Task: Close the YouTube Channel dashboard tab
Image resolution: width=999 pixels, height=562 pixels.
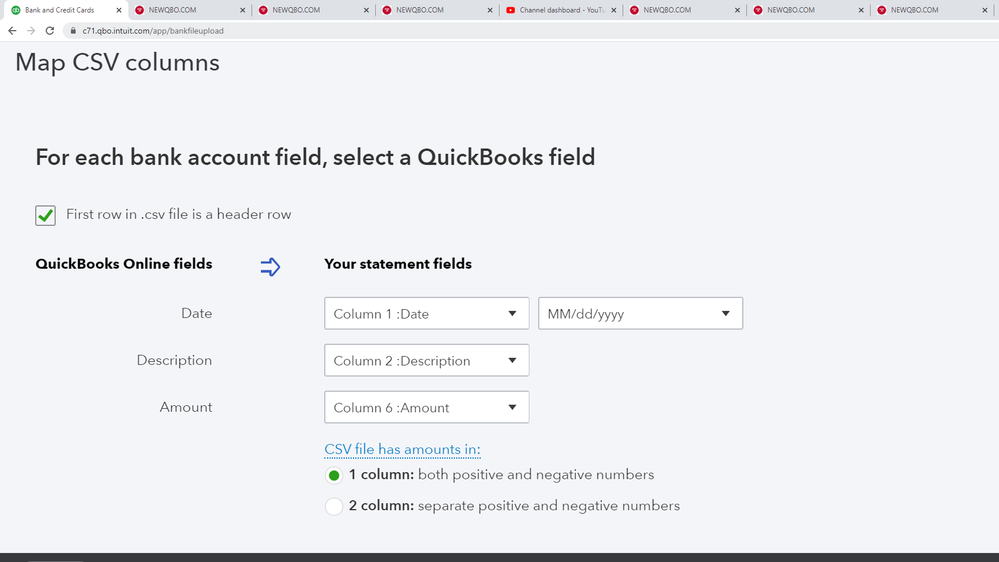Action: (614, 10)
